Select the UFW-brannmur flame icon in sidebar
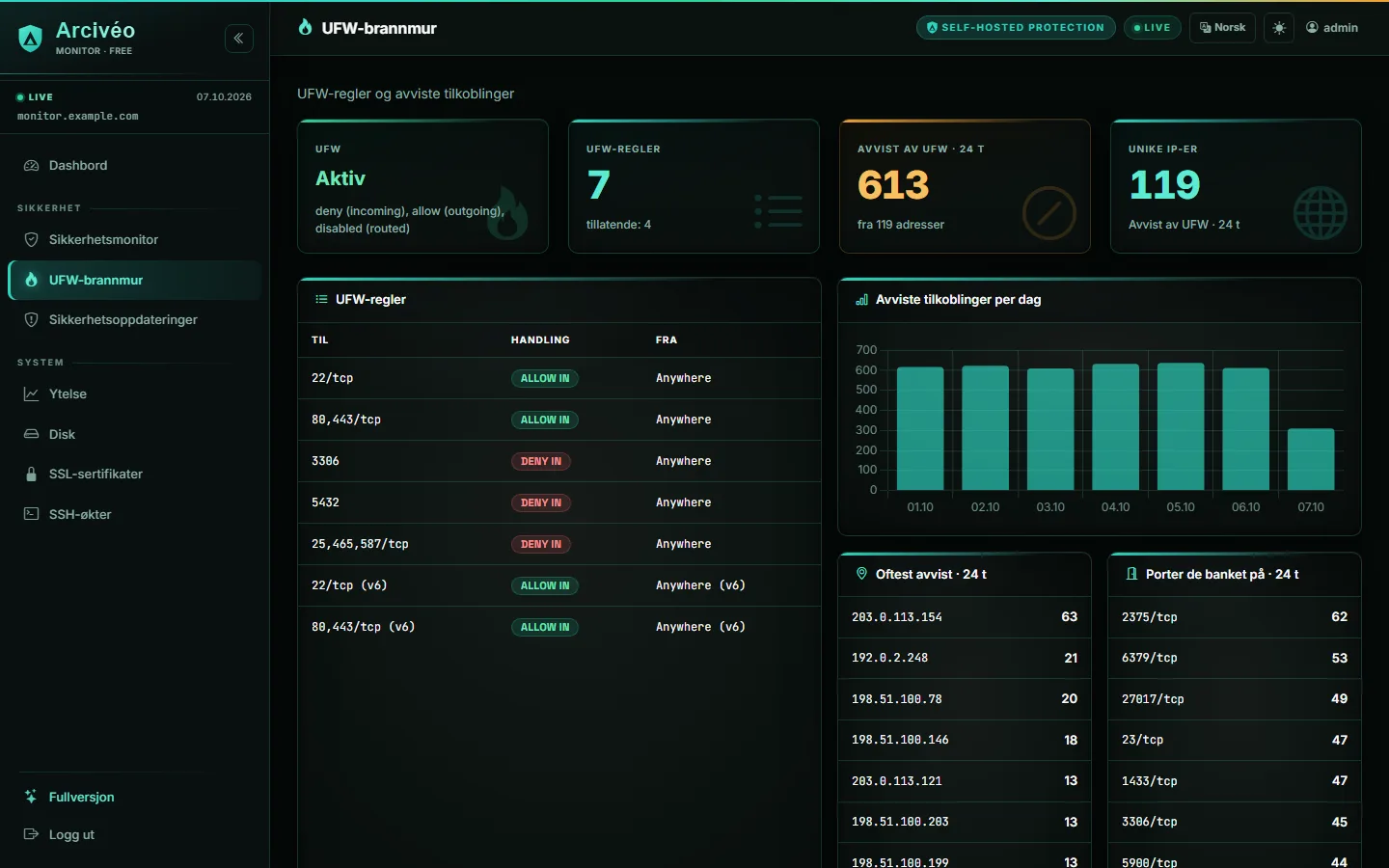This screenshot has width=1389, height=868. (31, 280)
